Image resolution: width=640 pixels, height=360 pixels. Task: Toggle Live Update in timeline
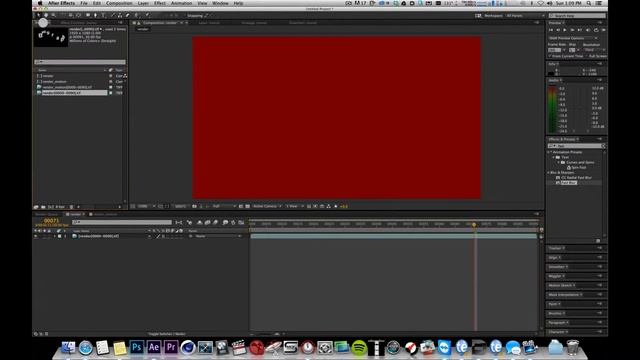[x=189, y=222]
